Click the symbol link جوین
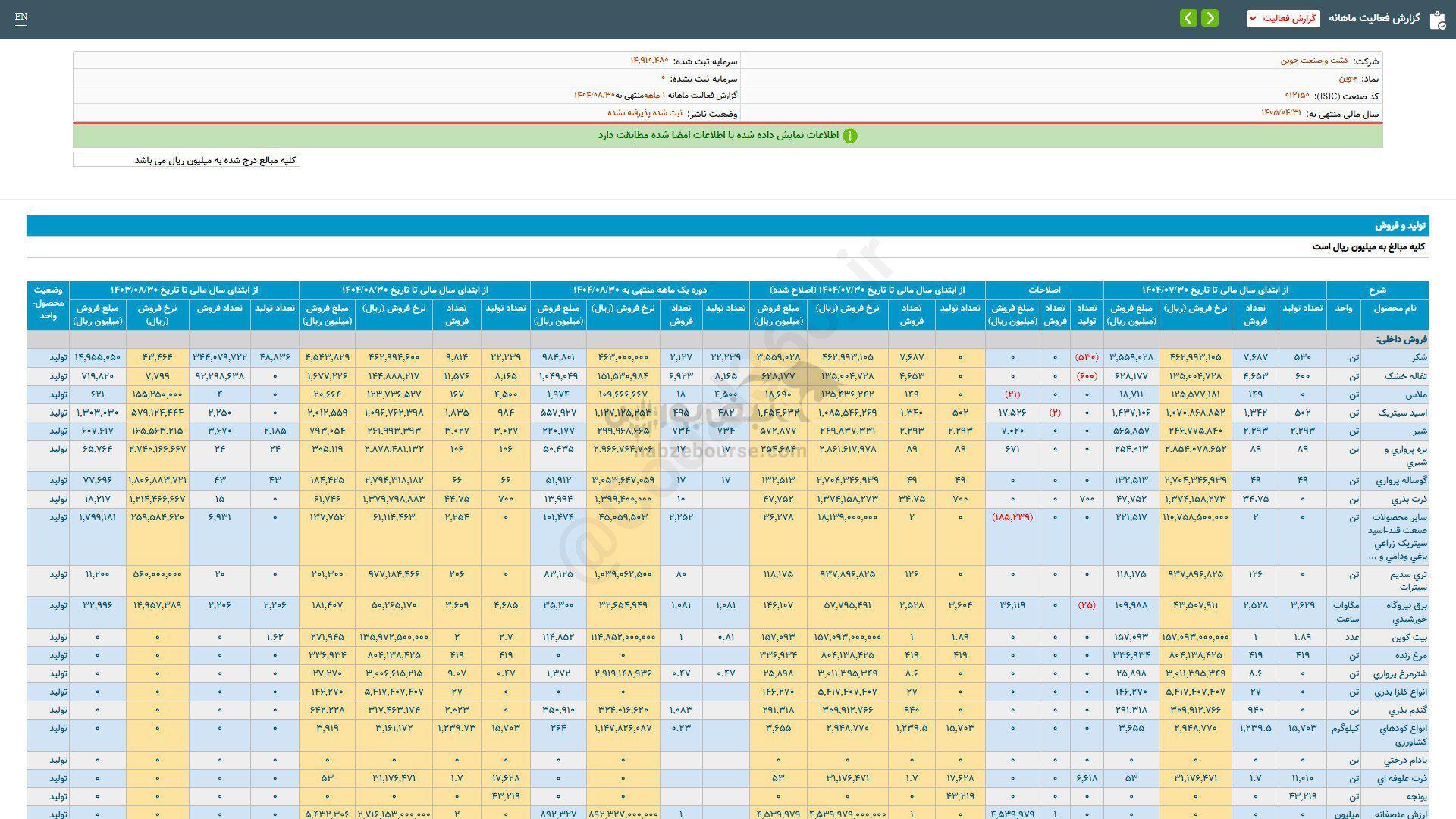This screenshot has width=1456, height=819. [1348, 78]
